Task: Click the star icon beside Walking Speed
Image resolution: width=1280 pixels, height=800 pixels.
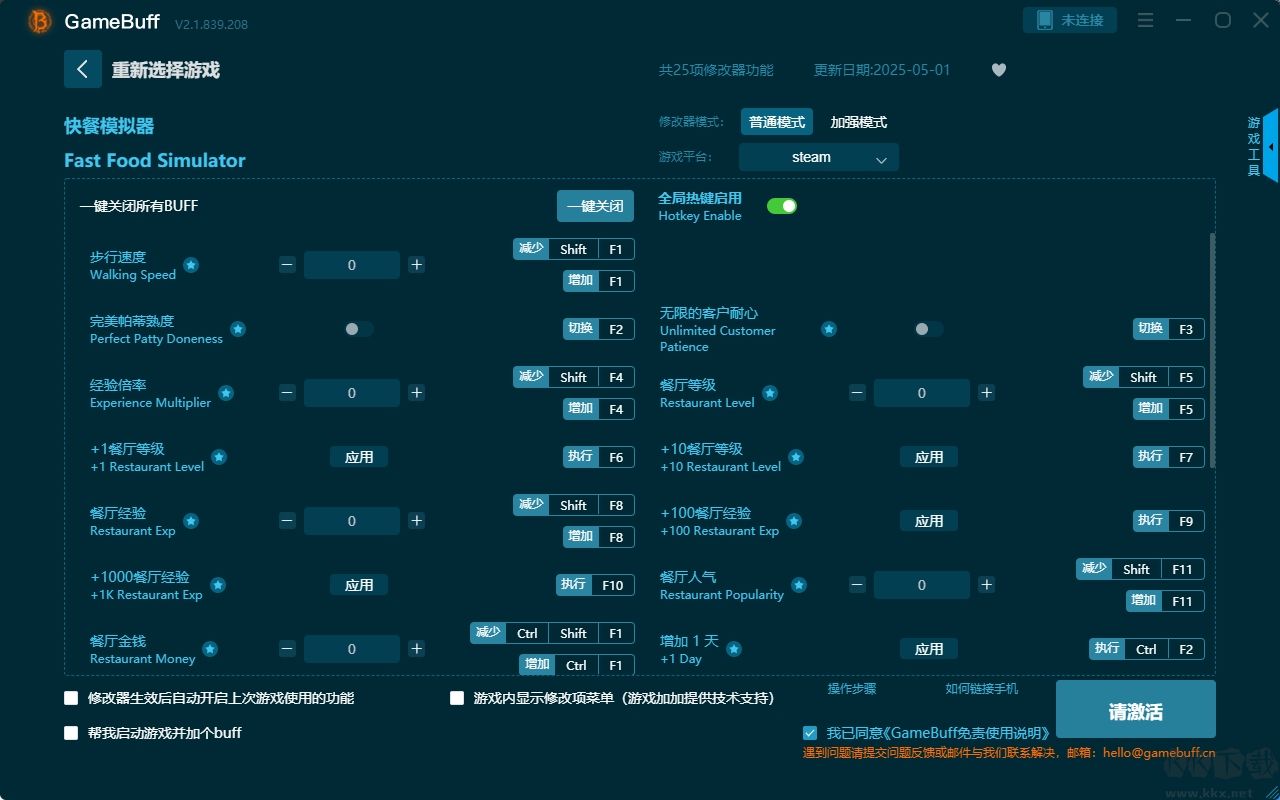Action: coord(191,265)
